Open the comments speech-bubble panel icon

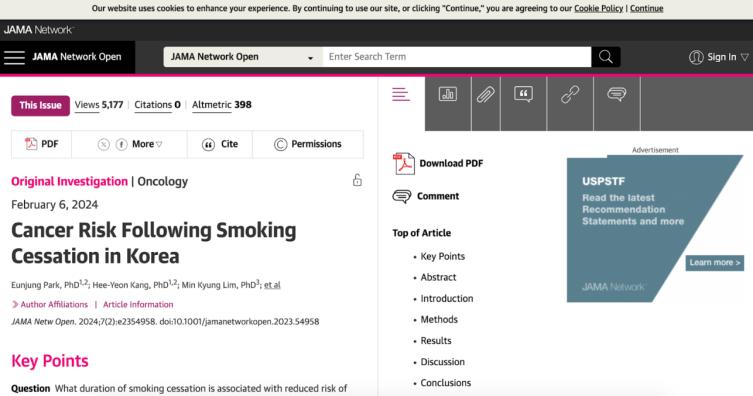[617, 94]
